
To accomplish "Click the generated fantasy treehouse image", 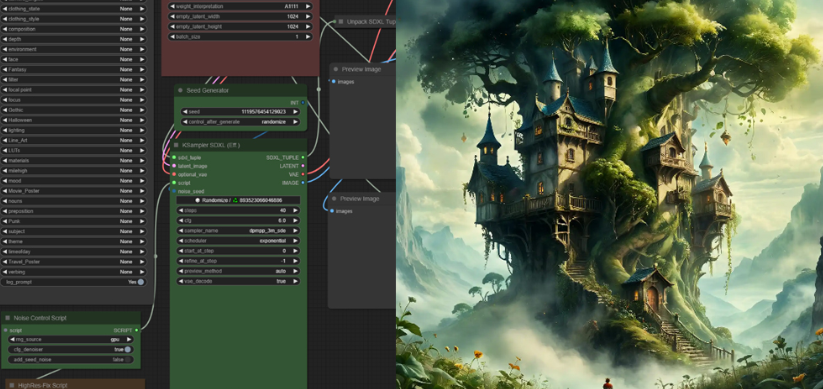I will tap(609, 194).
